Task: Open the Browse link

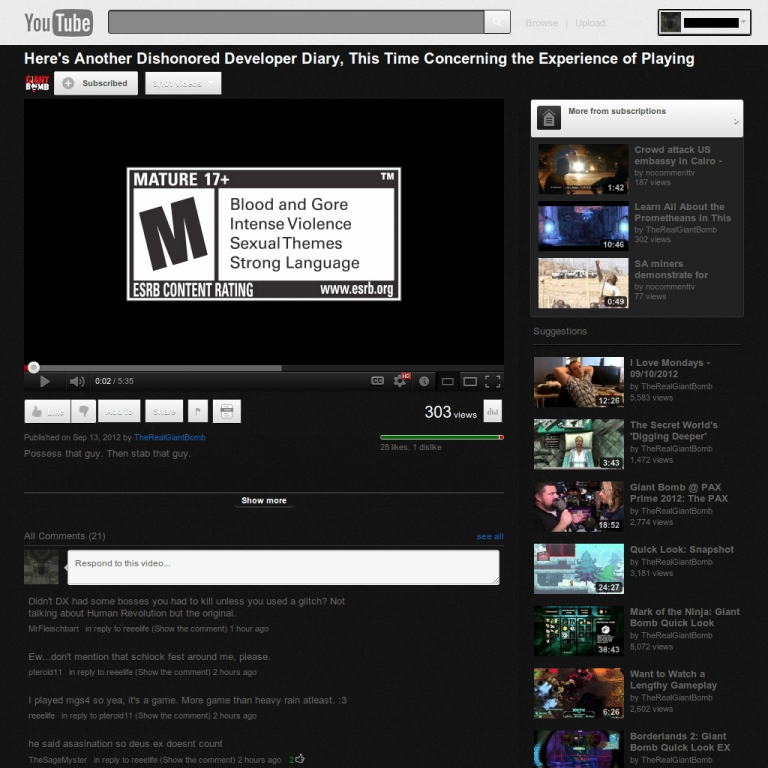Action: [541, 23]
